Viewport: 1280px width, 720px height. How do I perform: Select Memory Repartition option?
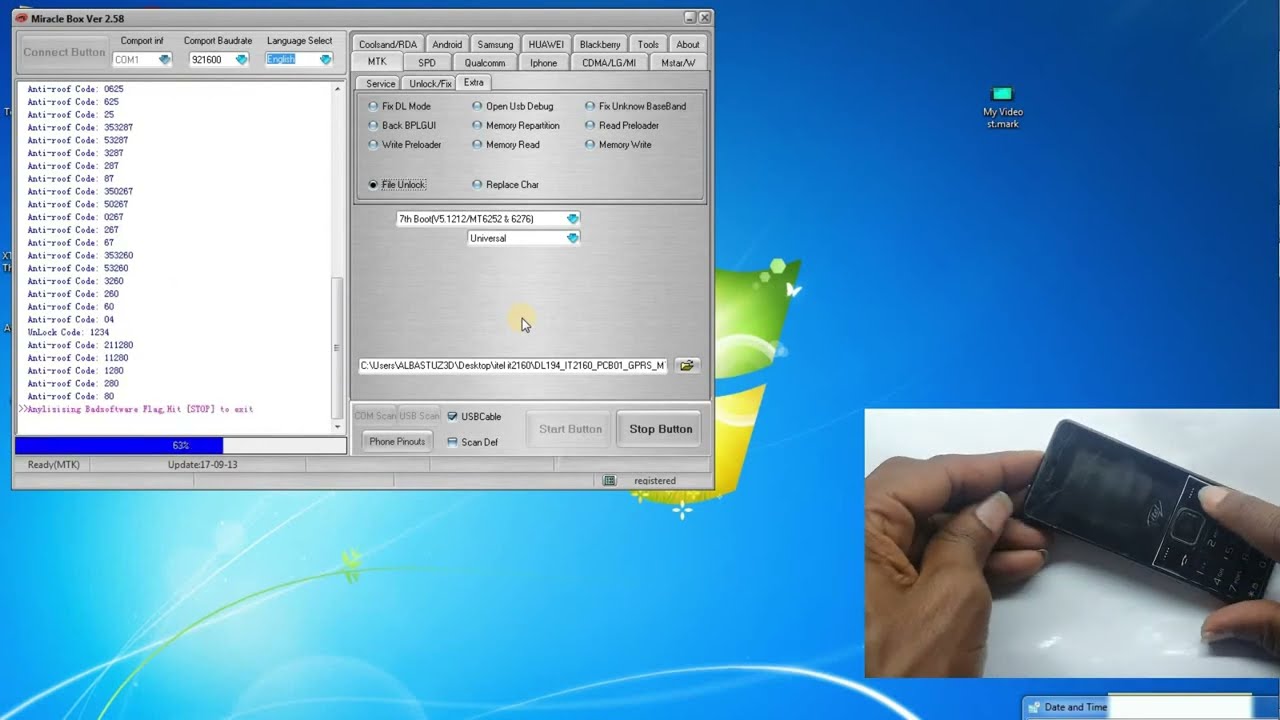516,125
